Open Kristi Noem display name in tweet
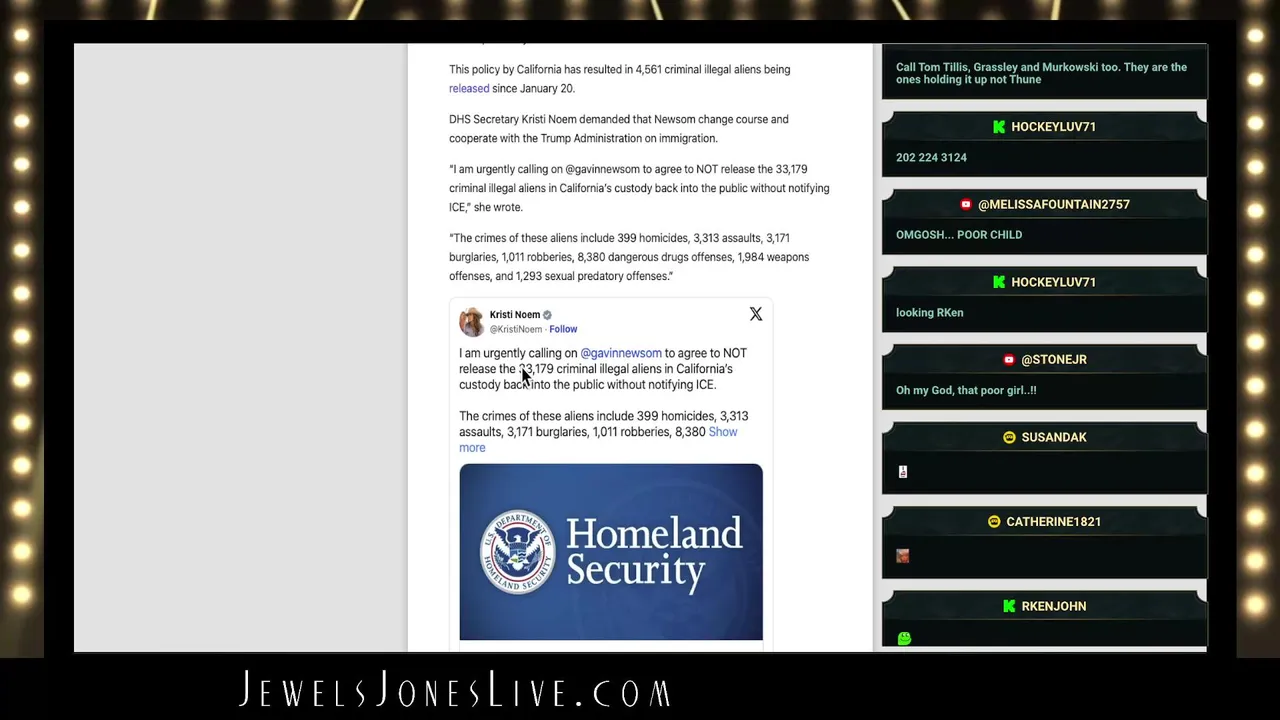 click(x=515, y=315)
